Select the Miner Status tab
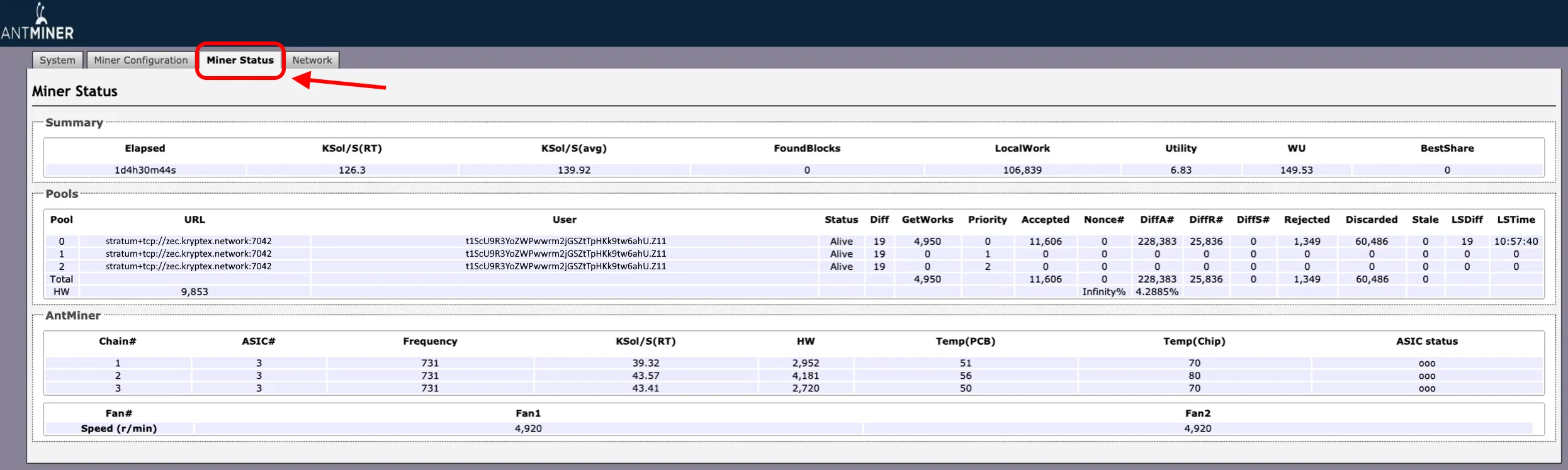 click(240, 60)
